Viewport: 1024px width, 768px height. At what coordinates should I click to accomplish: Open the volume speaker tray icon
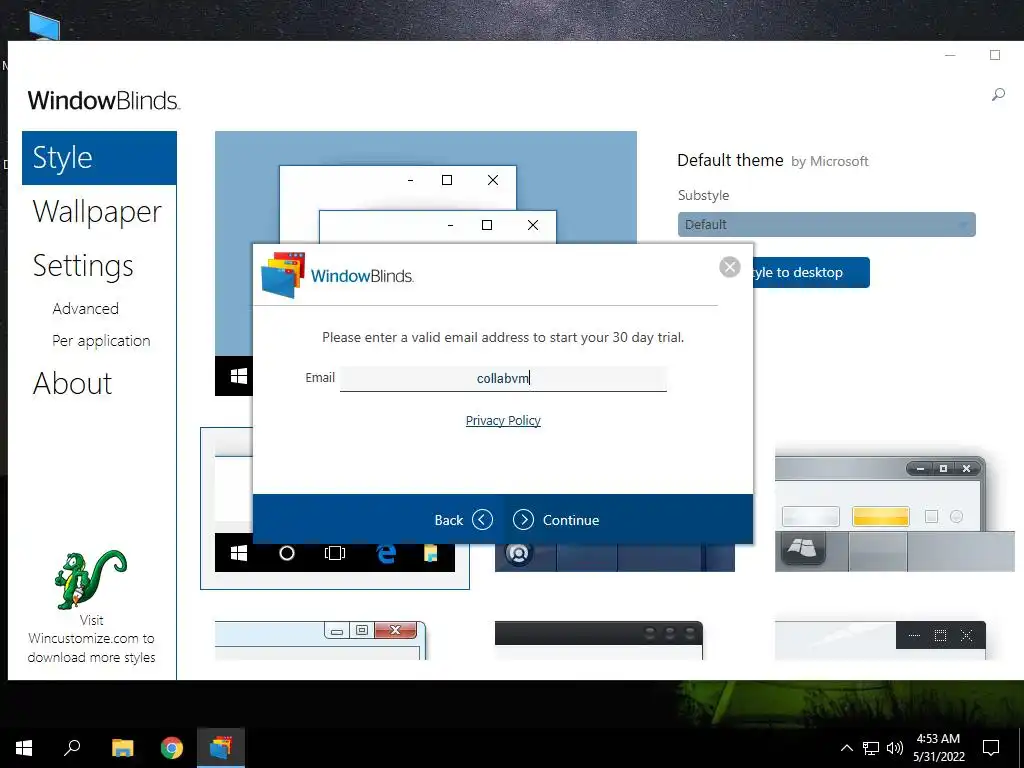pyautogui.click(x=895, y=748)
